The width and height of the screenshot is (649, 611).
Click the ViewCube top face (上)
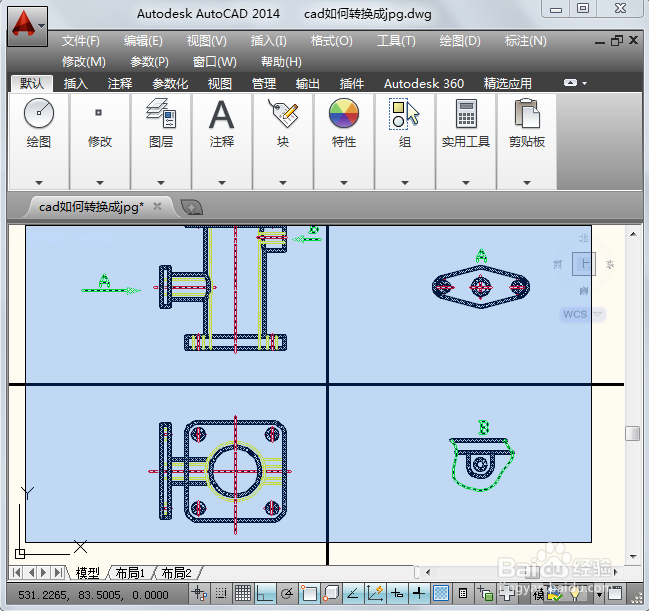pos(584,264)
